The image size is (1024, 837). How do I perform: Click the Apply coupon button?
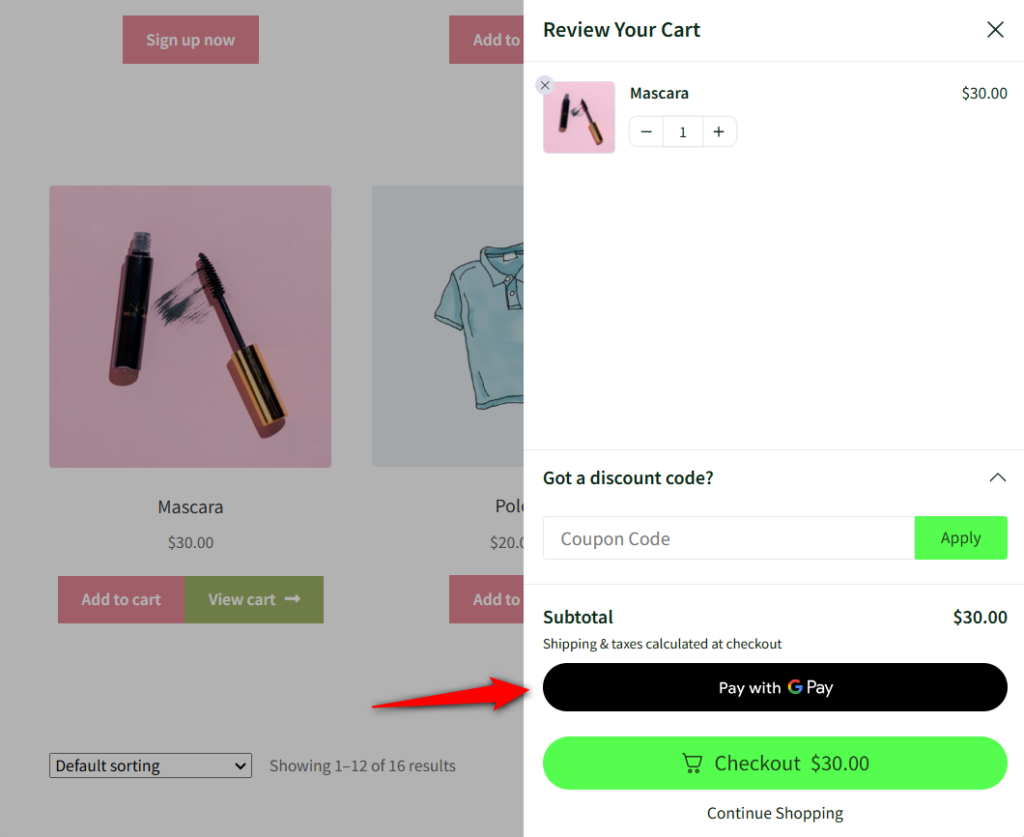pyautogui.click(x=960, y=538)
